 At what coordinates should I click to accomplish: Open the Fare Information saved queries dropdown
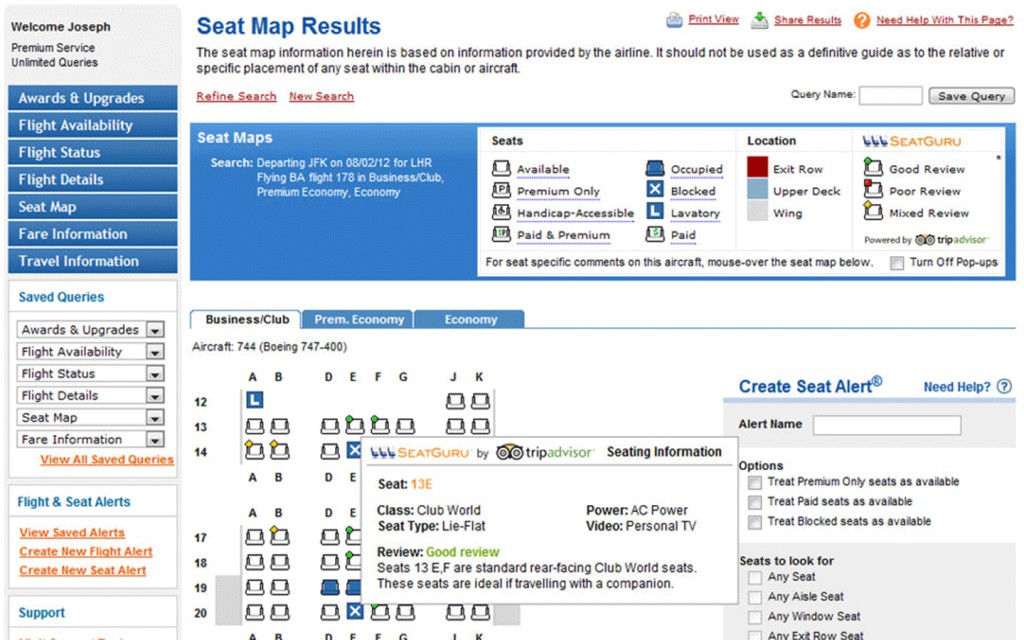click(x=155, y=440)
